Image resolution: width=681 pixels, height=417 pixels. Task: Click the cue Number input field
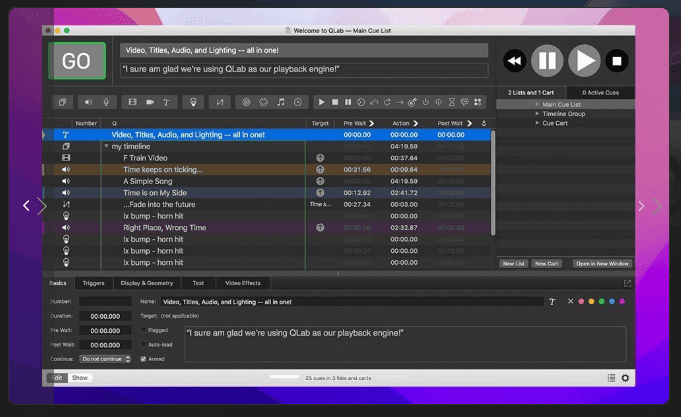coord(105,301)
